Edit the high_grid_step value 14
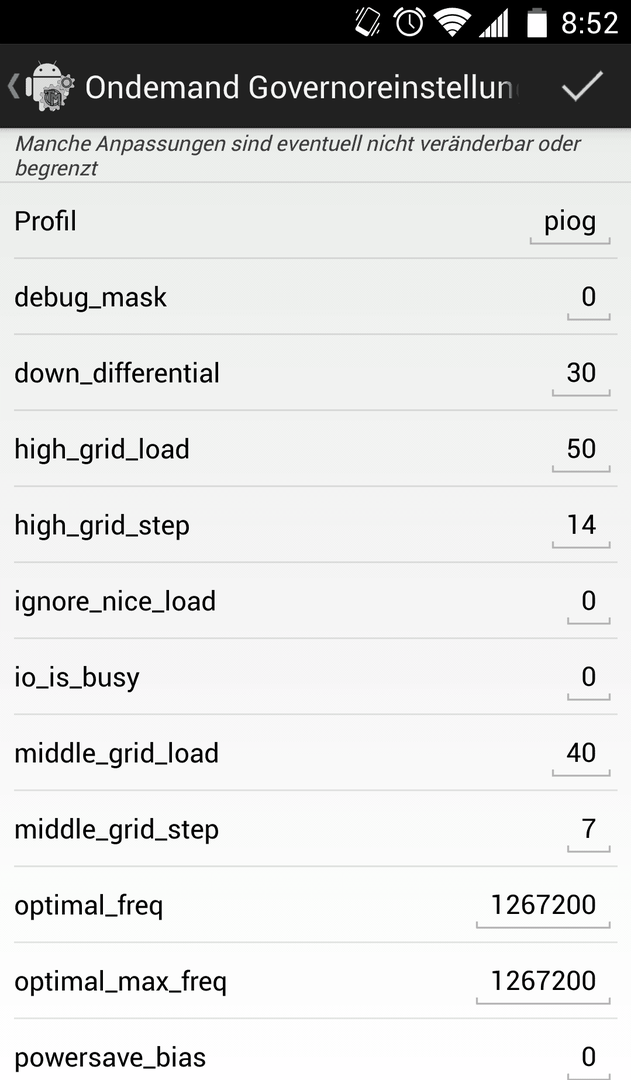This screenshot has width=631, height=1080. (x=581, y=528)
